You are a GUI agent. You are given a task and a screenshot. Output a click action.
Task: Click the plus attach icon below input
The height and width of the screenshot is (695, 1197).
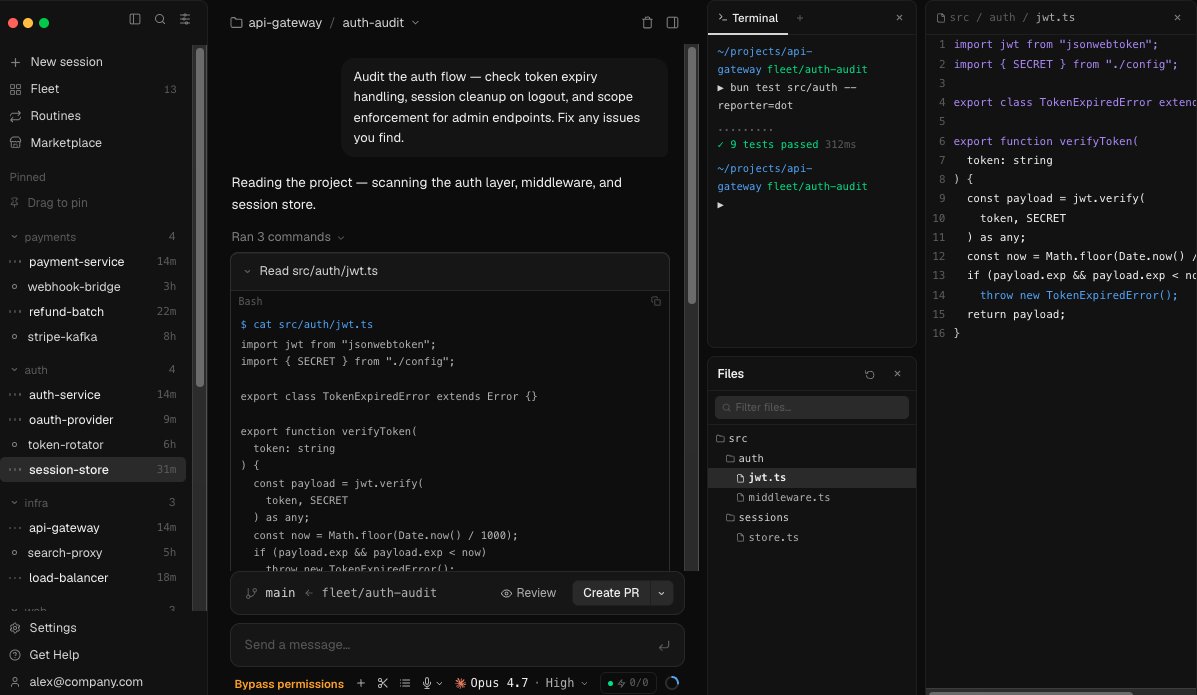pos(361,684)
